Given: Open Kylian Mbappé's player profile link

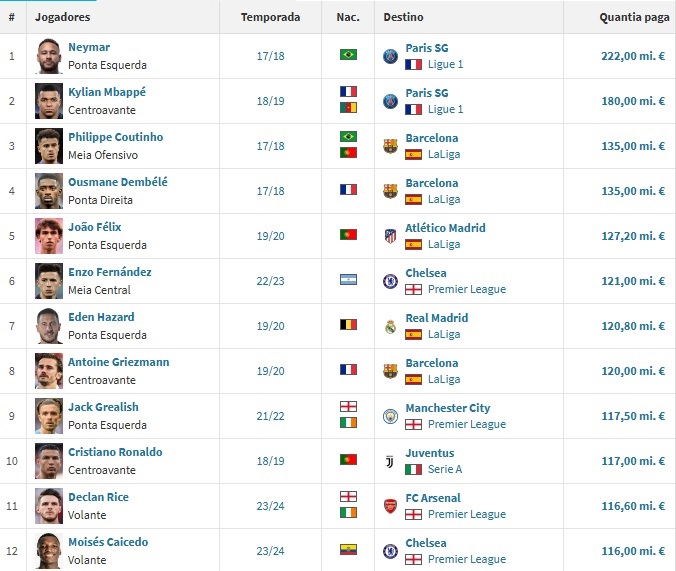Looking at the screenshot, I should pos(107,92).
